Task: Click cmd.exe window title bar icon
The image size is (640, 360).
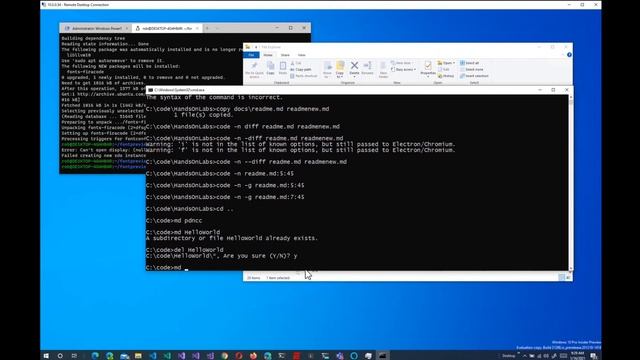Action: pyautogui.click(x=151, y=90)
